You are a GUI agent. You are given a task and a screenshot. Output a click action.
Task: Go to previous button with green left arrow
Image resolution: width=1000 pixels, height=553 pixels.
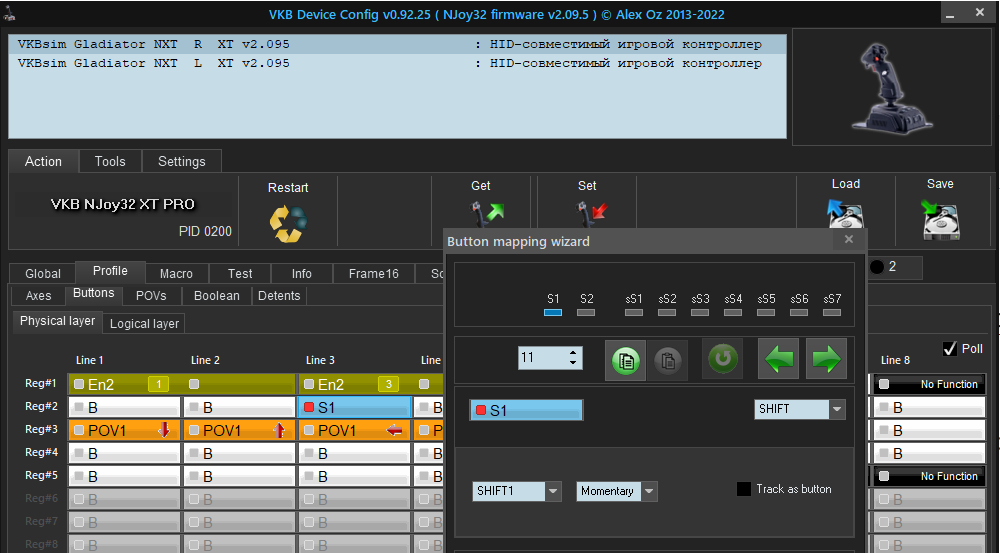(x=778, y=359)
